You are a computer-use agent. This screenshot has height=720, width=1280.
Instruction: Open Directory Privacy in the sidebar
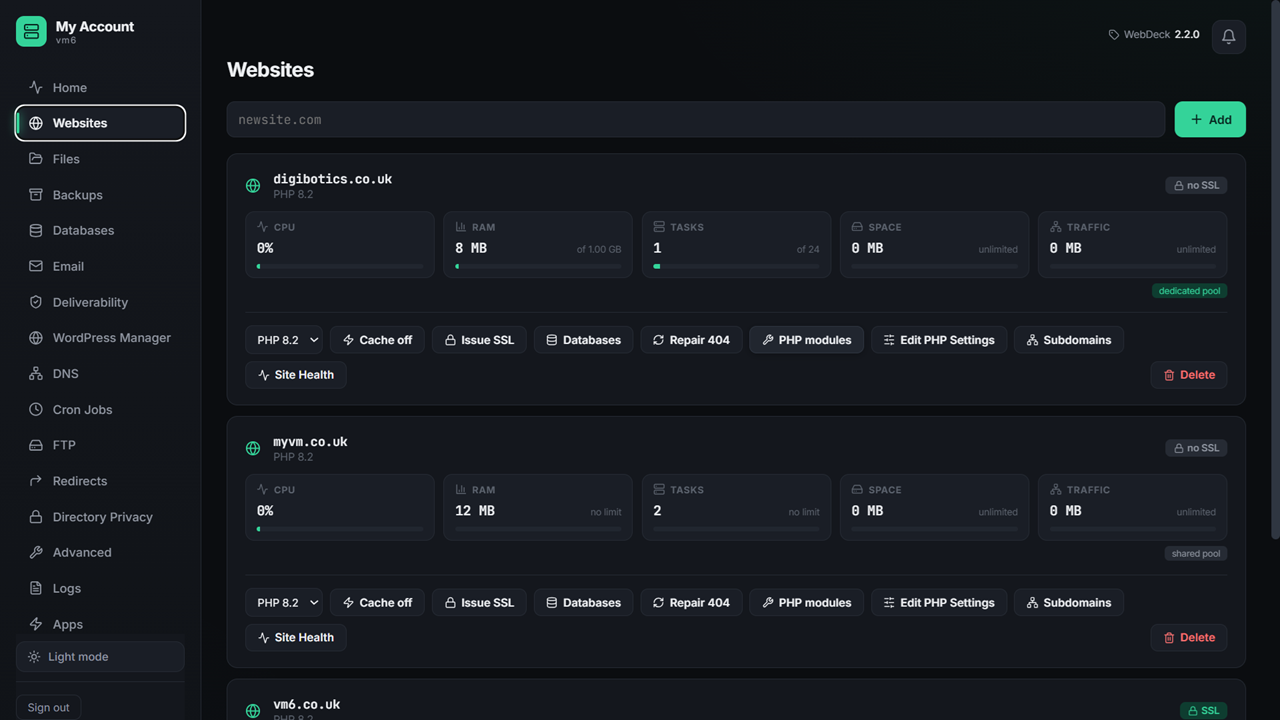[x=100, y=517]
